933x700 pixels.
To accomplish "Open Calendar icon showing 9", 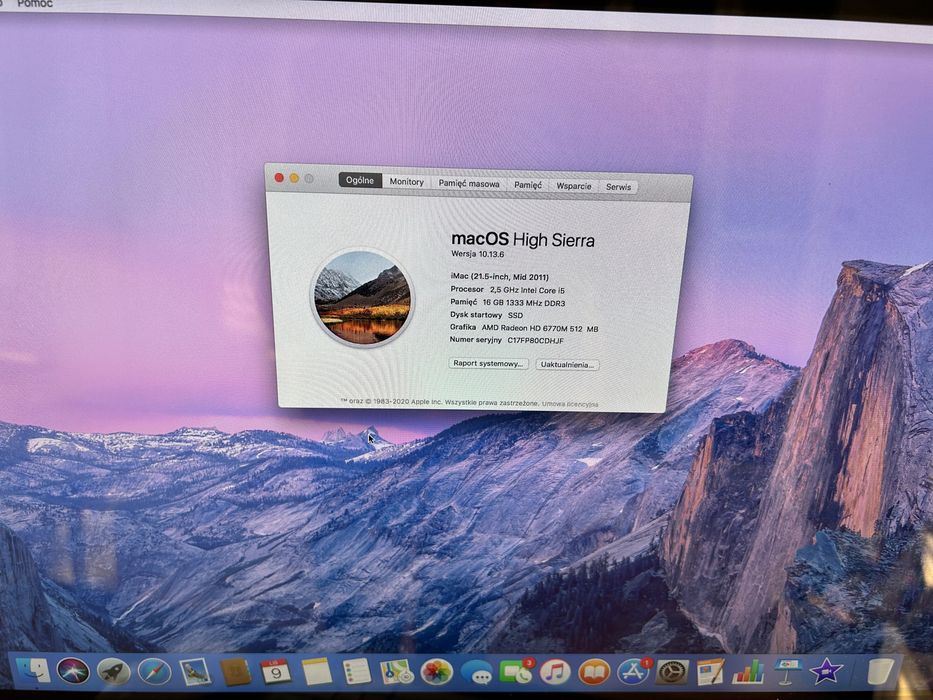I will [x=276, y=672].
